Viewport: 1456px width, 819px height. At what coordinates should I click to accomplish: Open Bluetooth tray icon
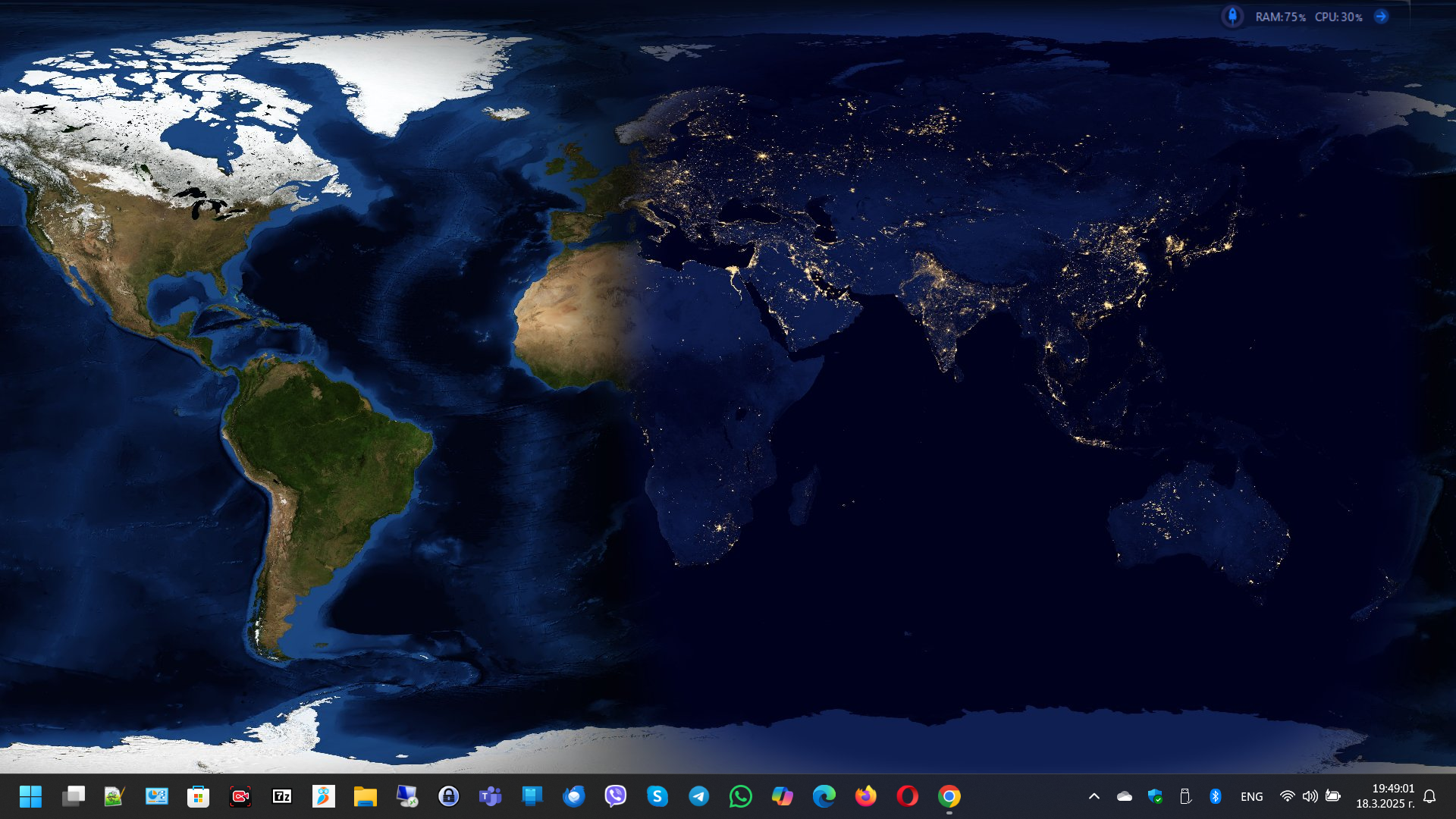(1216, 796)
